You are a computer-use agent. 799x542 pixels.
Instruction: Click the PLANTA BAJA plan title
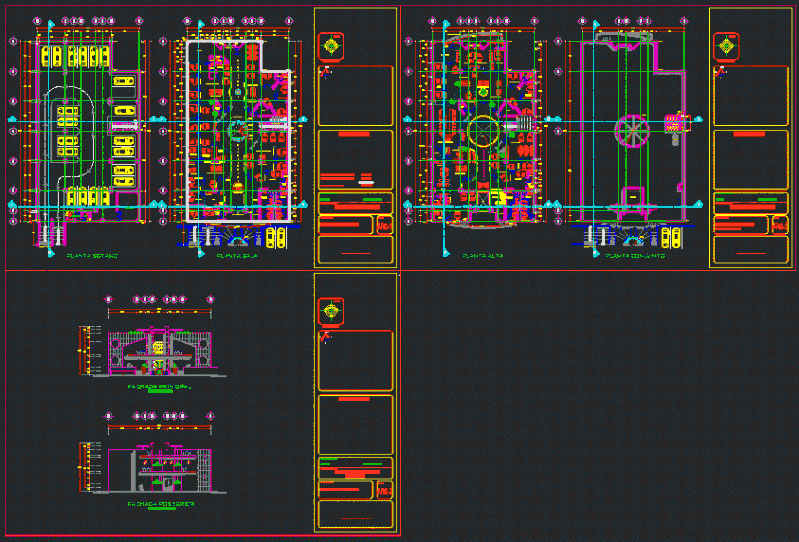pos(238,256)
